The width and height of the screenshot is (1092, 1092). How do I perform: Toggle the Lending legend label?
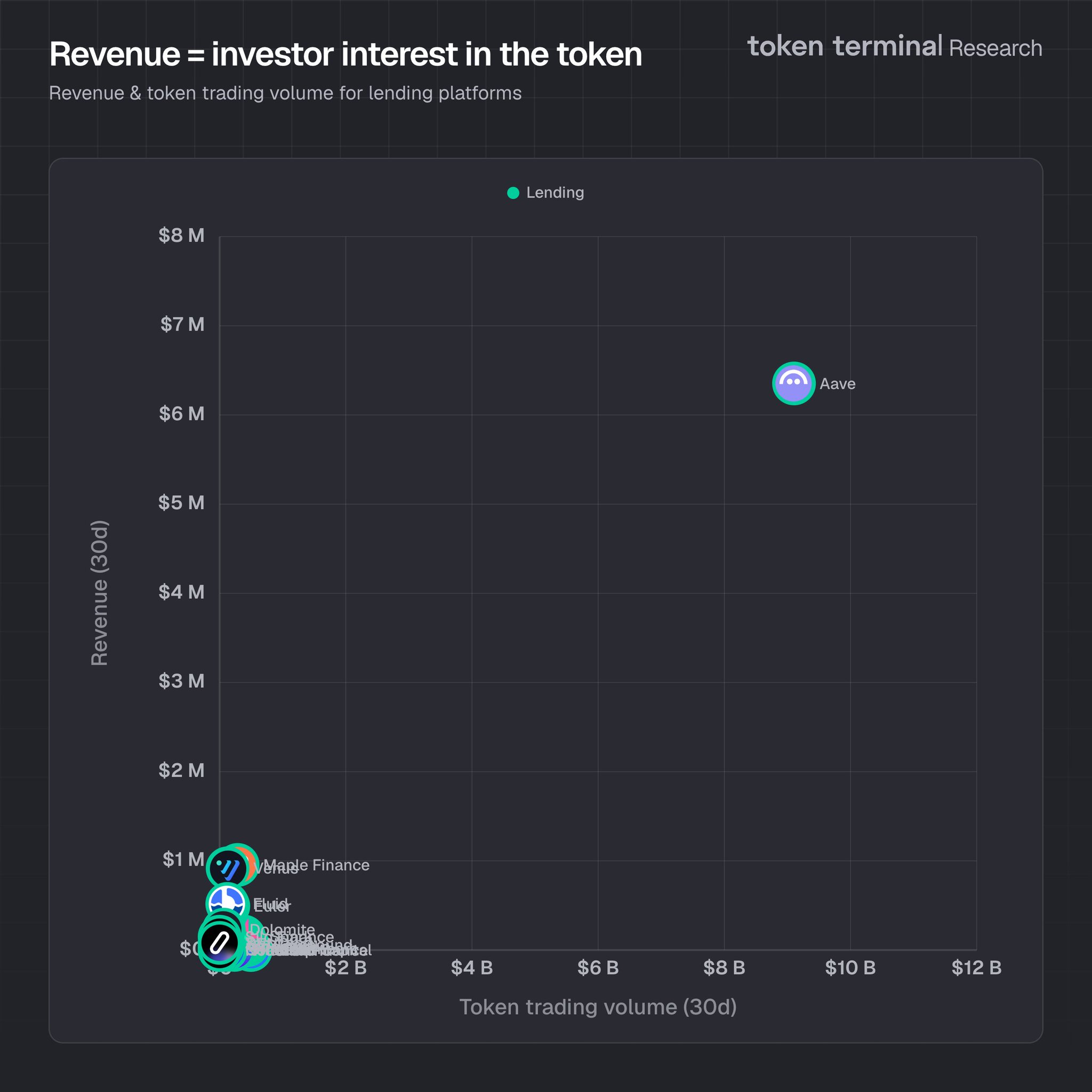click(x=555, y=192)
